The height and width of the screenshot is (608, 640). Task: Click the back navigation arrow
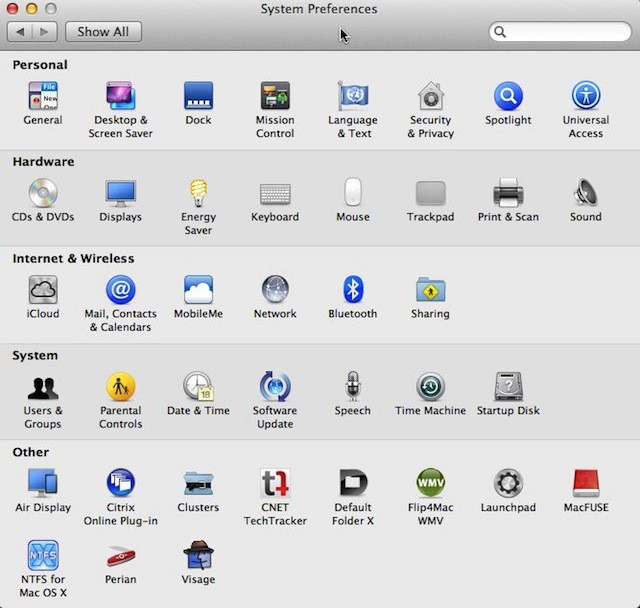coord(19,32)
